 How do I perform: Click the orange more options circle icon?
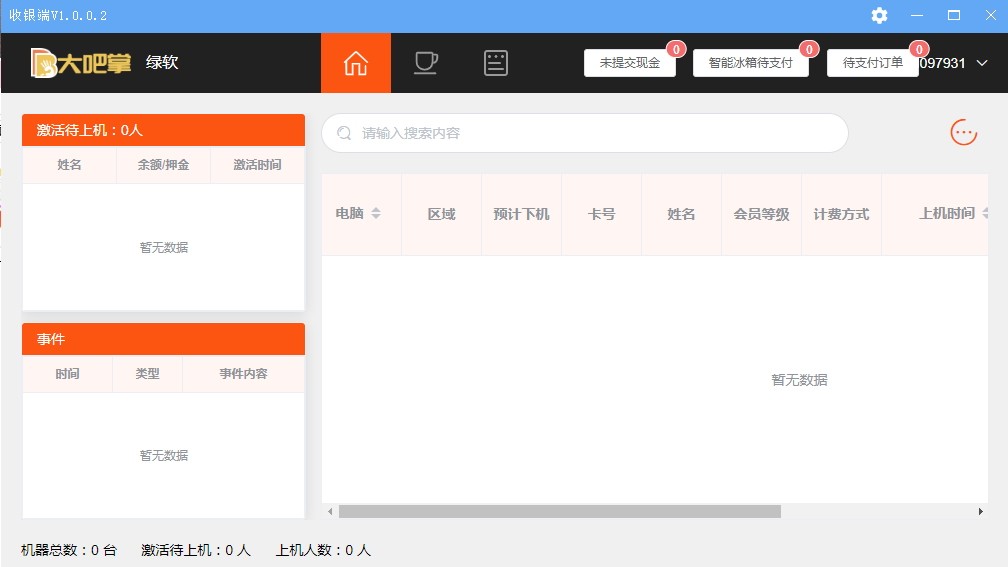tap(964, 132)
